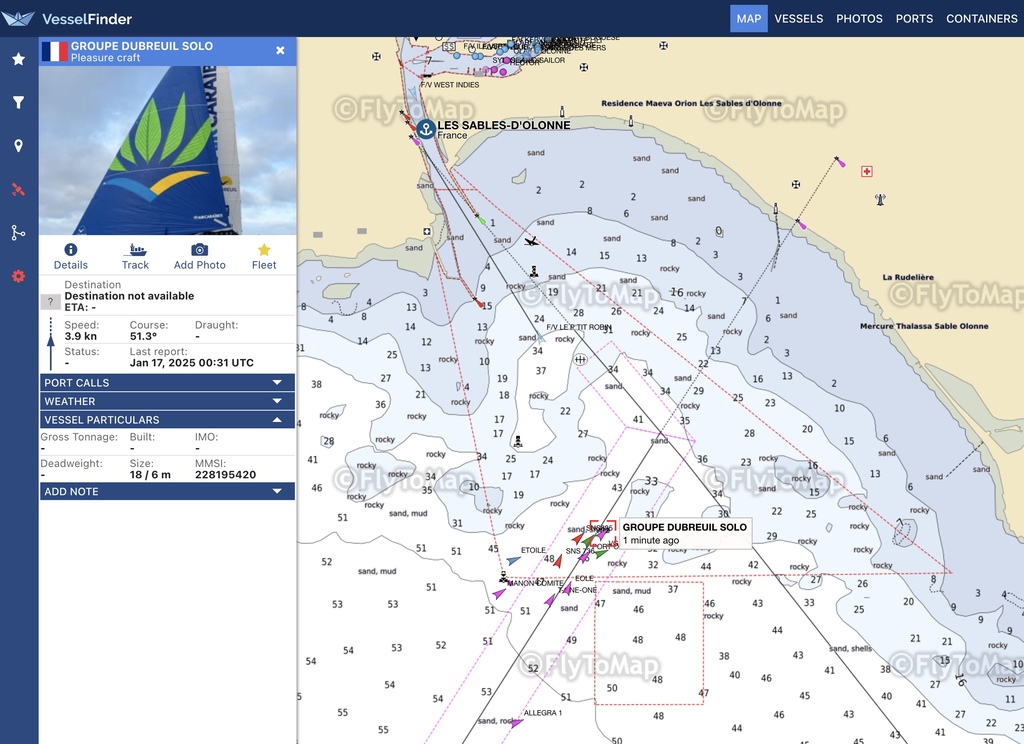
Task: Open the red settings gear icon
Action: pos(18,276)
